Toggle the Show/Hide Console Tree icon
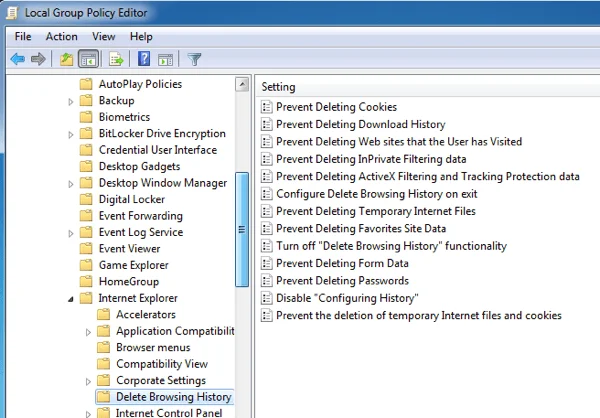This screenshot has height=418, width=600. [x=88, y=59]
